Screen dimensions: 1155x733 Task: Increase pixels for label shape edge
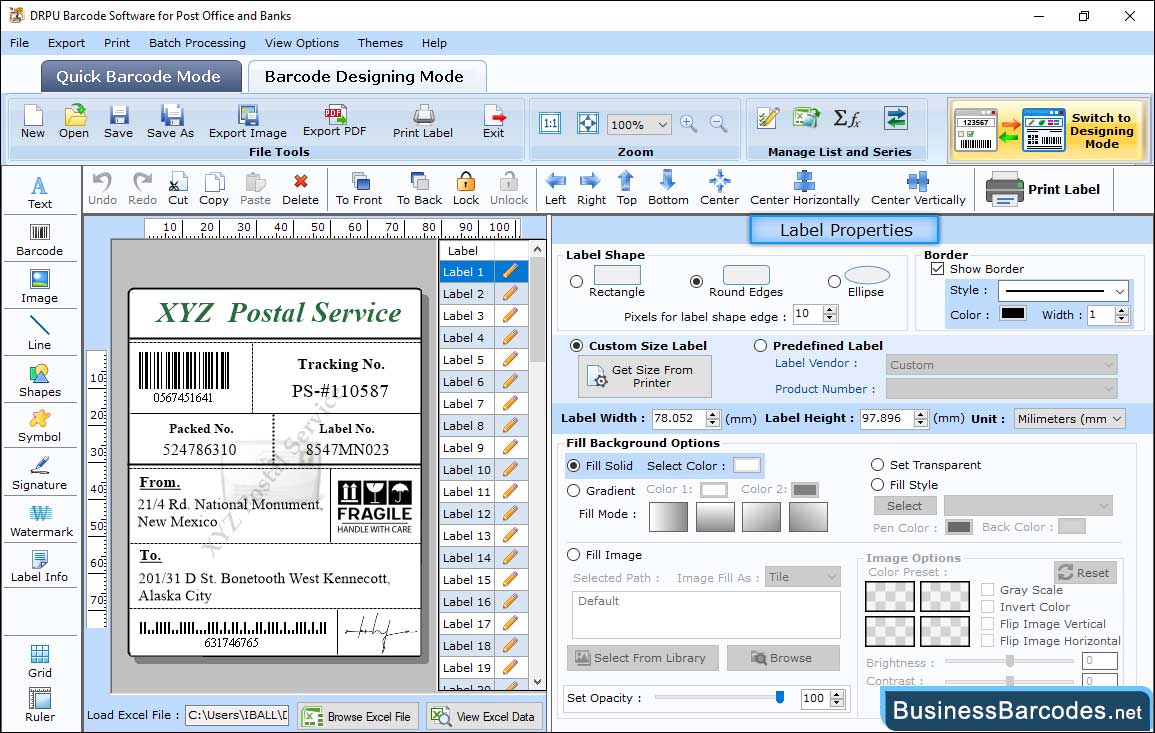point(830,310)
